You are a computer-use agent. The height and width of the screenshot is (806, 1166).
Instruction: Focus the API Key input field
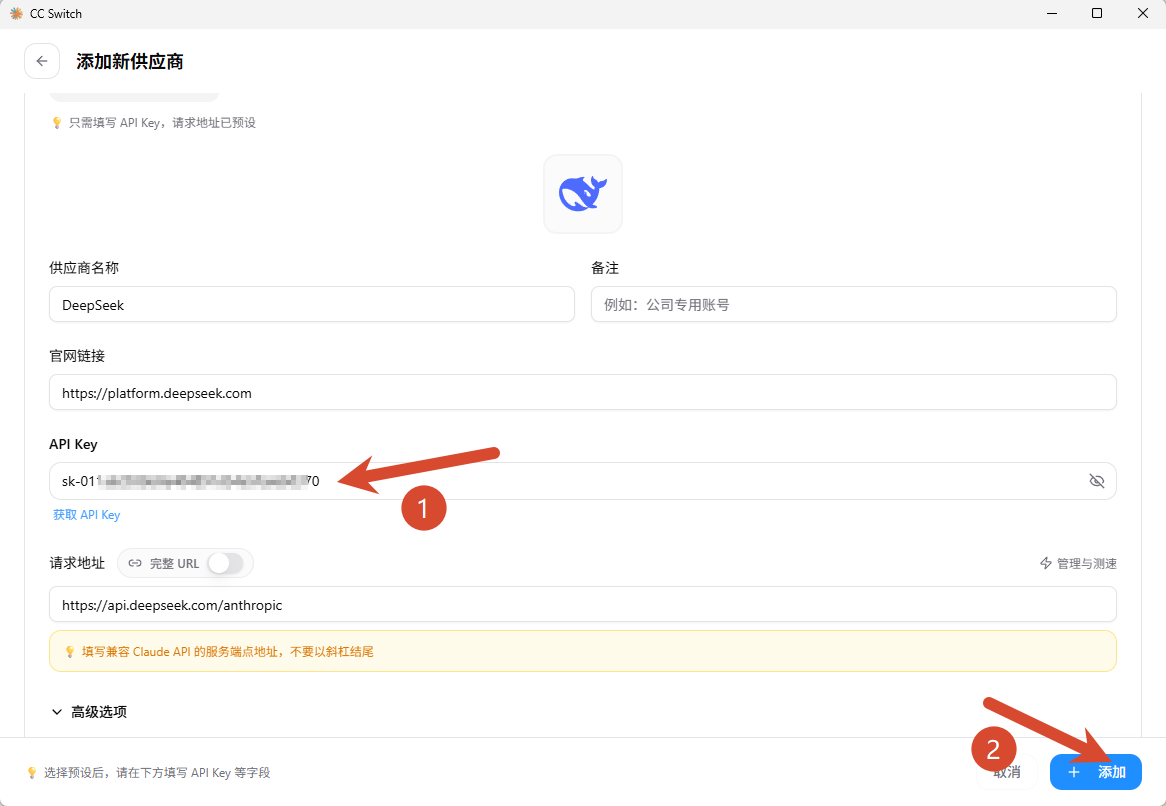pyautogui.click(x=583, y=481)
